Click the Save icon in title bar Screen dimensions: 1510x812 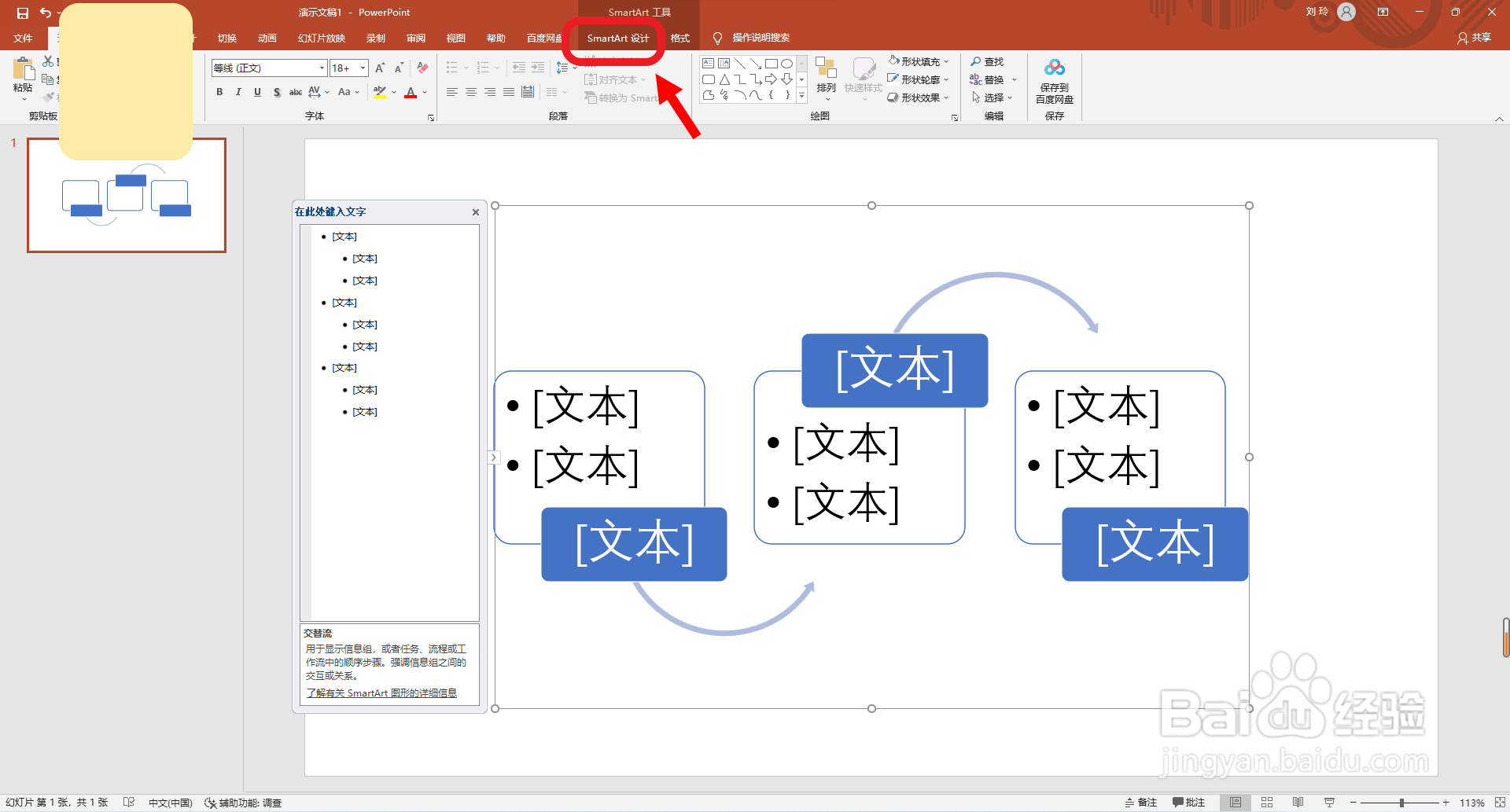pyautogui.click(x=23, y=13)
